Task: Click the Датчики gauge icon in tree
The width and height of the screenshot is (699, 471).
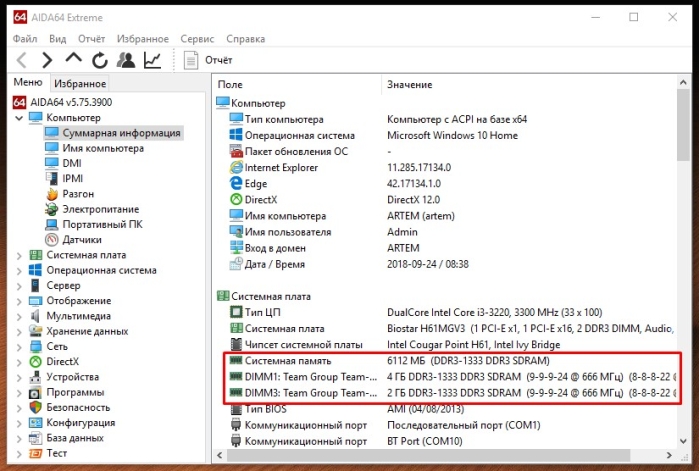Action: pos(52,240)
